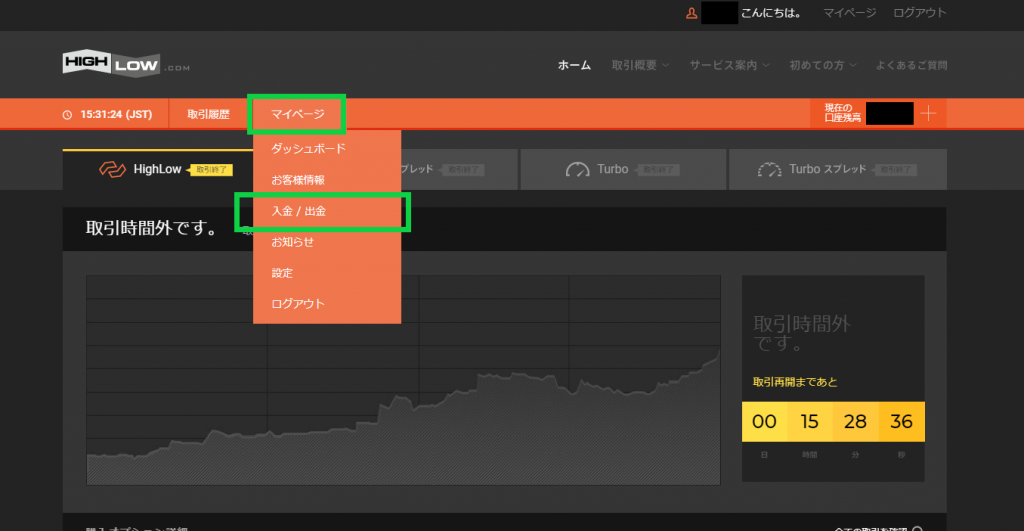The width and height of the screenshot is (1024, 531).
Task: Click the Turbo gauge icon
Action: tap(577, 170)
